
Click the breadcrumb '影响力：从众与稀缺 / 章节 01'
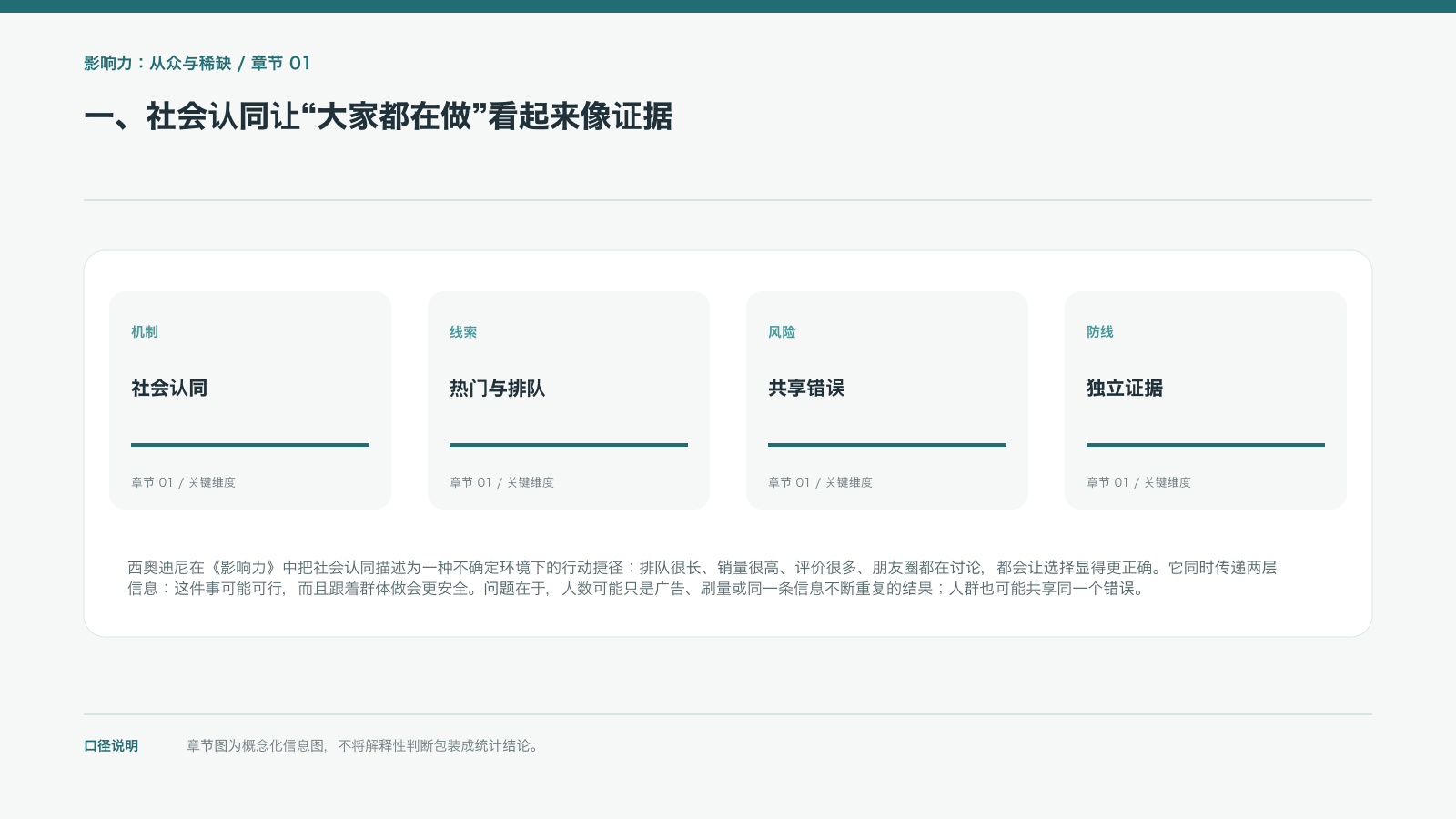pyautogui.click(x=197, y=63)
